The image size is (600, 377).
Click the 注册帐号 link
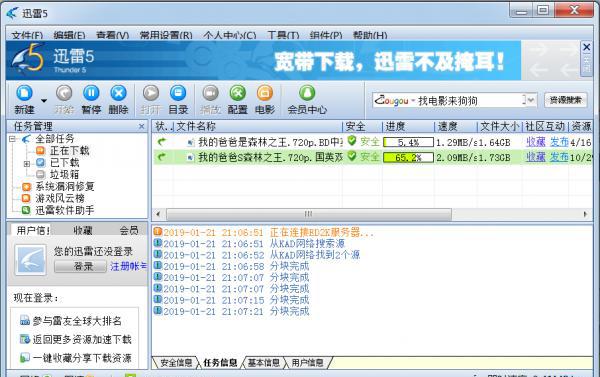(x=128, y=266)
